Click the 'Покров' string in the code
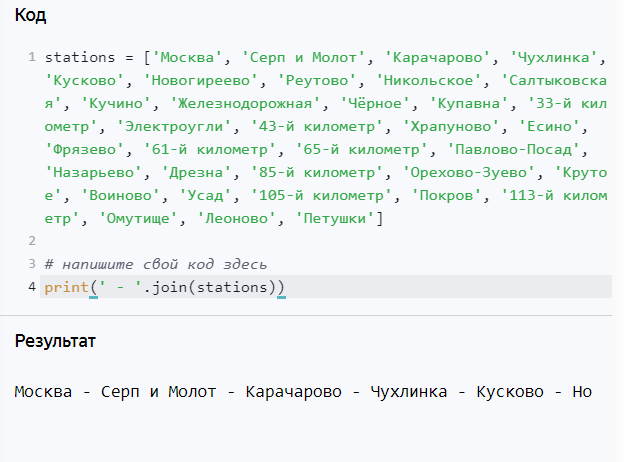The image size is (624, 462). coord(446,195)
